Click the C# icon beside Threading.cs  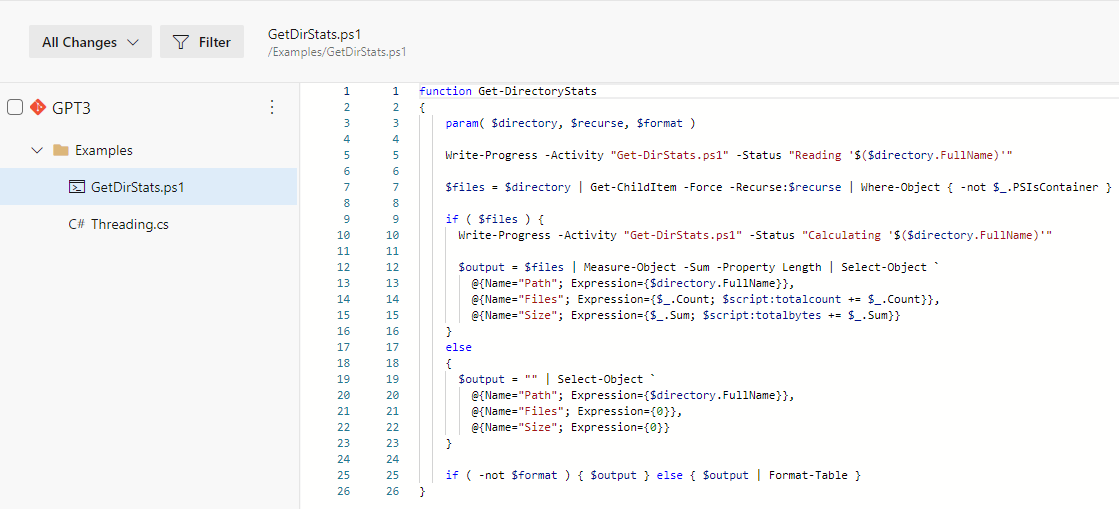(76, 224)
